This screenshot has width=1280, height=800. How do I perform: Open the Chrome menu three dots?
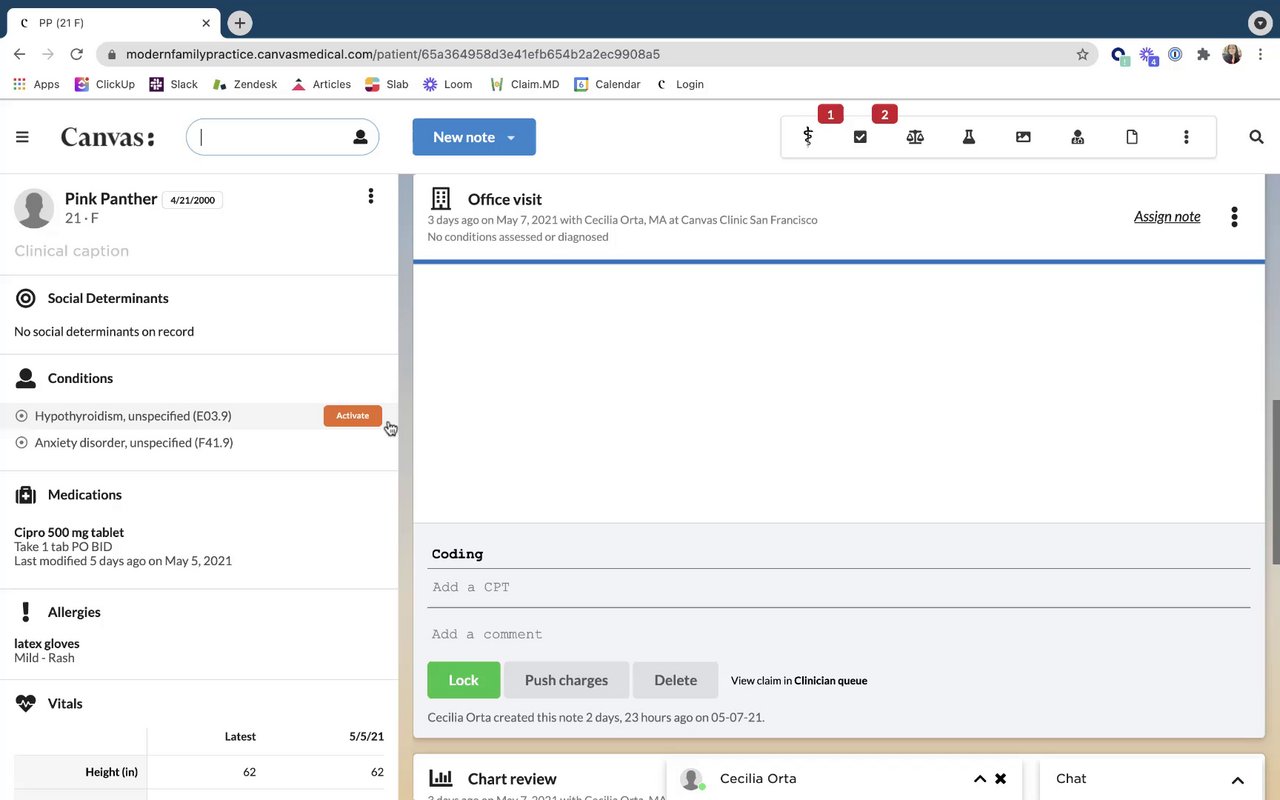(1260, 54)
